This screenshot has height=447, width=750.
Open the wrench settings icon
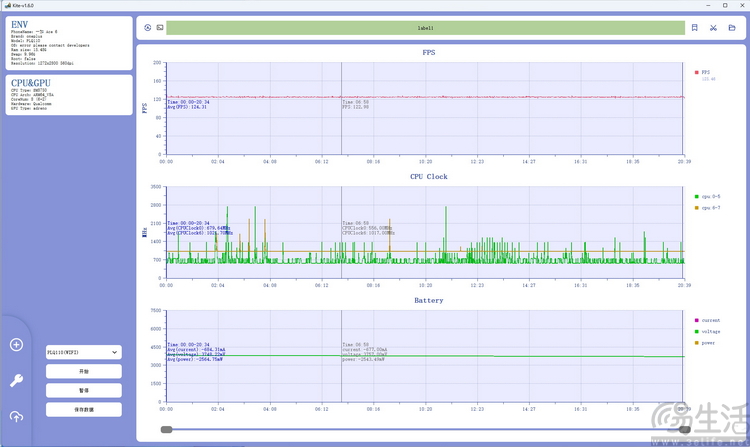(16, 380)
